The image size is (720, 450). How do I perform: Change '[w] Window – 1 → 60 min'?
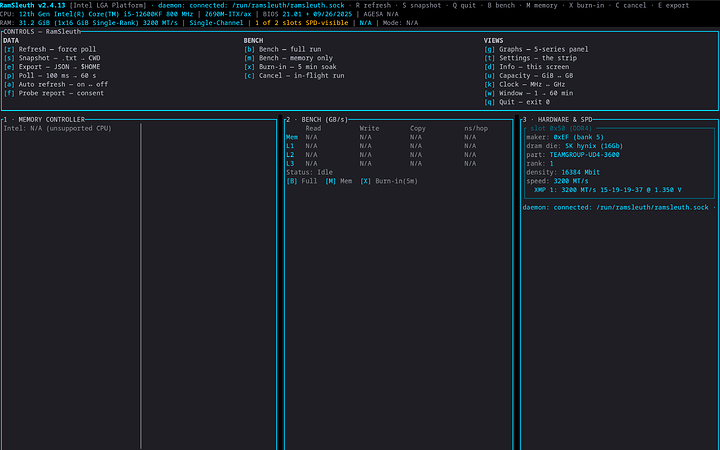(x=528, y=93)
